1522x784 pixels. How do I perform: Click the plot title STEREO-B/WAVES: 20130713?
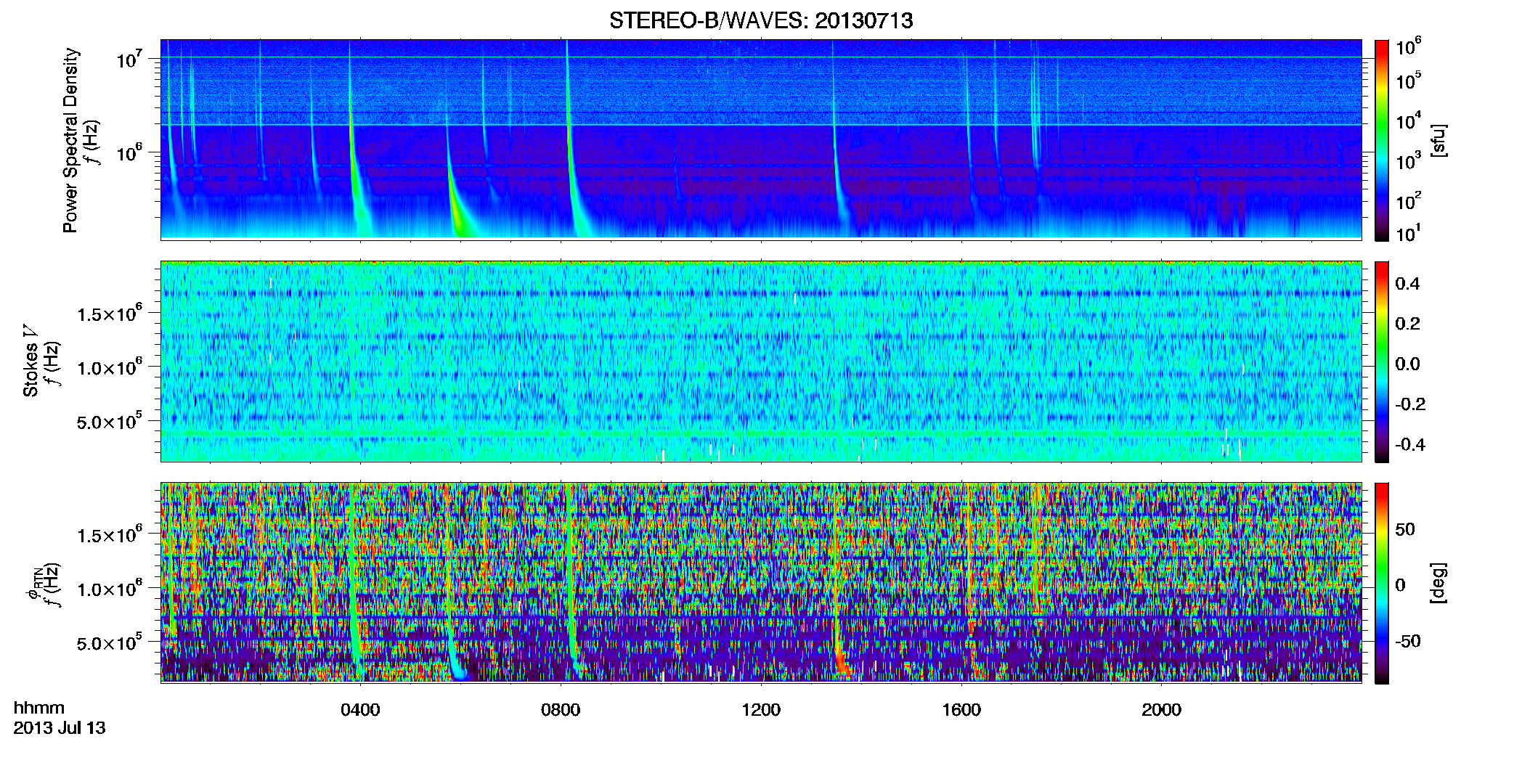(760, 20)
